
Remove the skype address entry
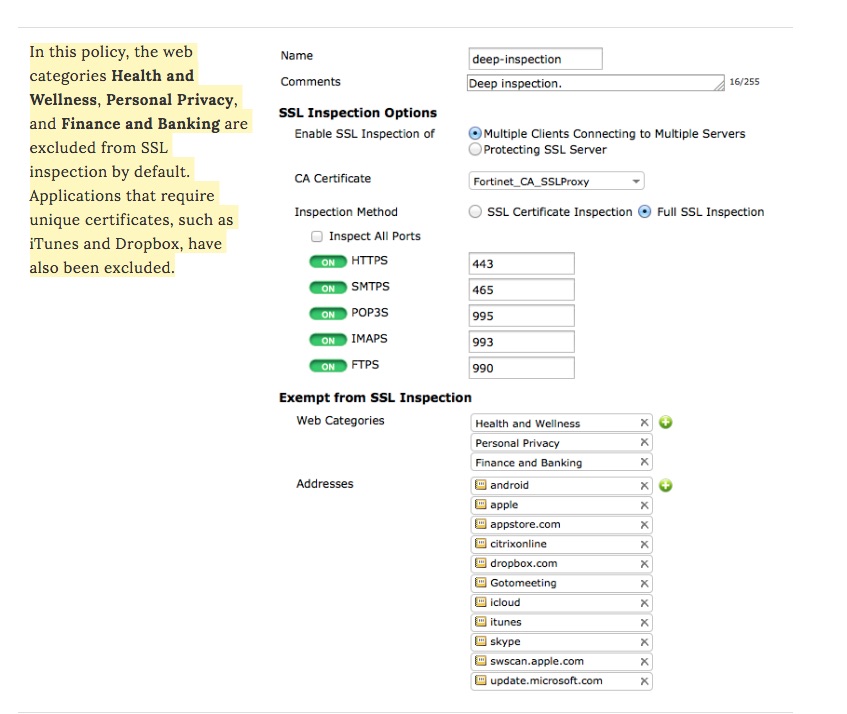click(645, 642)
